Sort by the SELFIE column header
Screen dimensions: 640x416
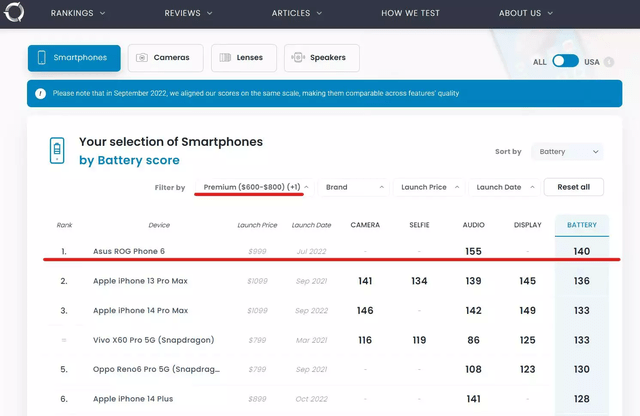click(419, 225)
